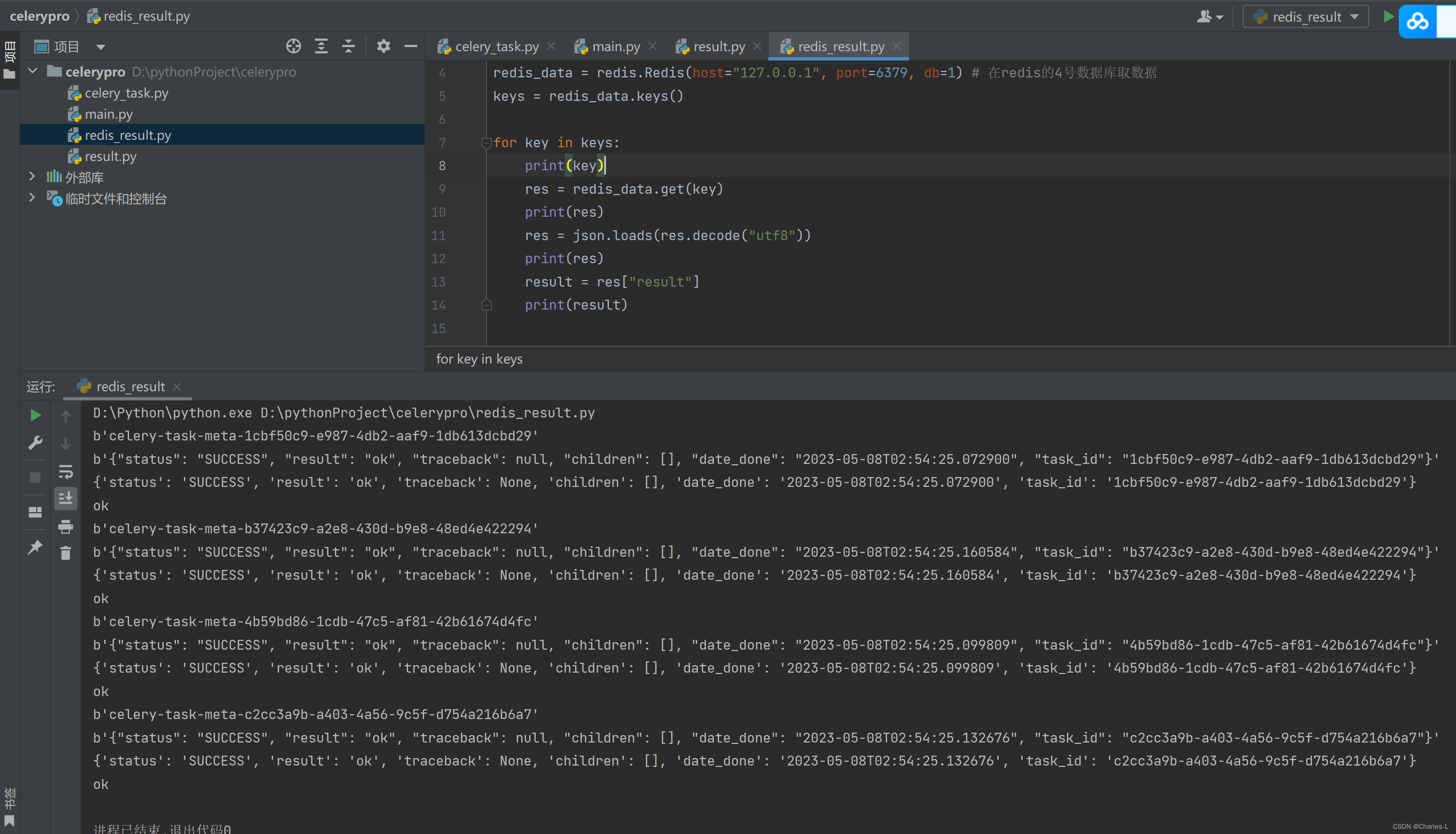Expand the 外部库 tree node
Screen dimensions: 1456x834
(32, 177)
